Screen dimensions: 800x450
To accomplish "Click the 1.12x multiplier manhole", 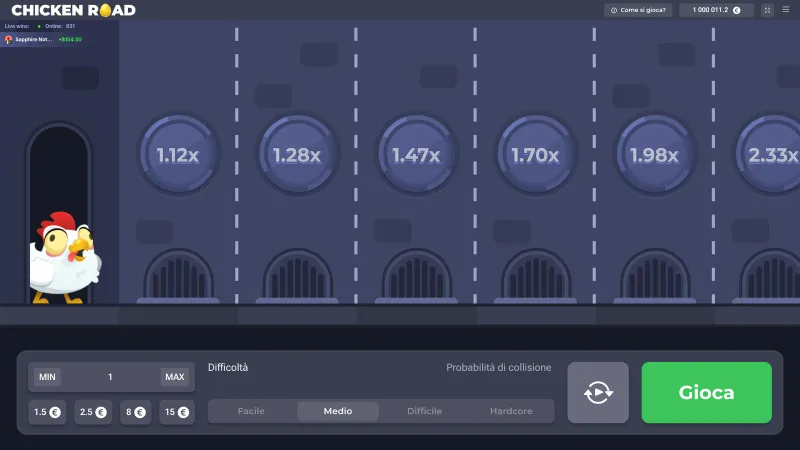I will 178,155.
